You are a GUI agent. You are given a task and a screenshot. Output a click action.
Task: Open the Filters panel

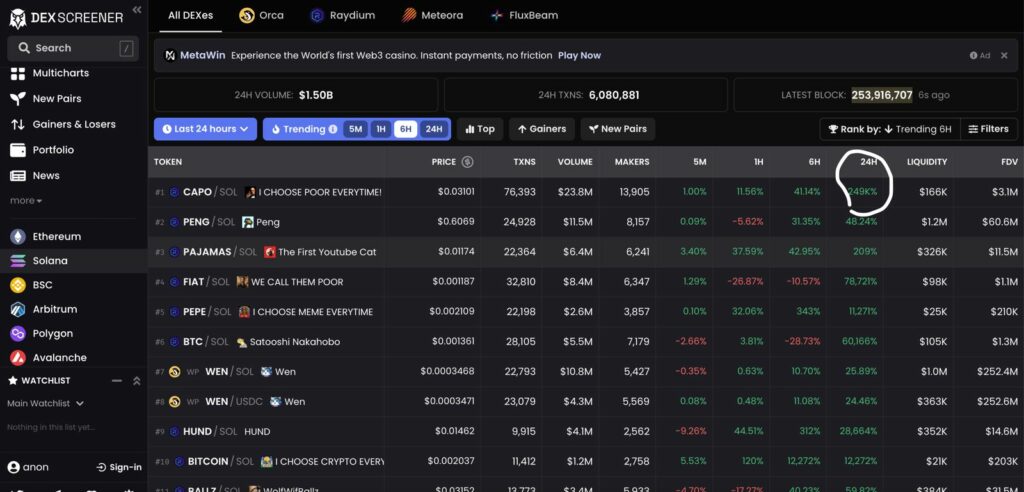(x=989, y=129)
